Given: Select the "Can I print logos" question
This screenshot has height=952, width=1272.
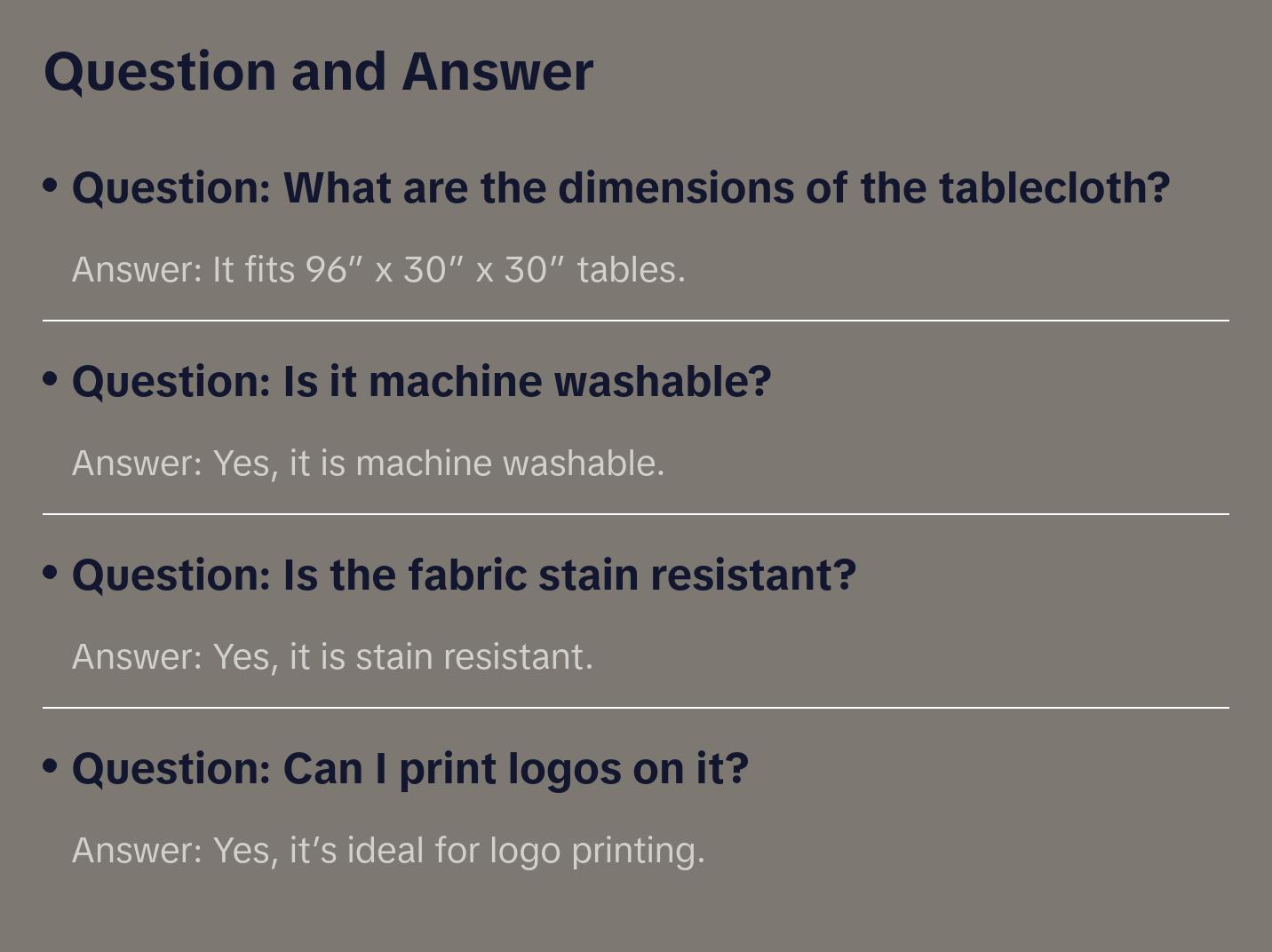Looking at the screenshot, I should [x=409, y=769].
